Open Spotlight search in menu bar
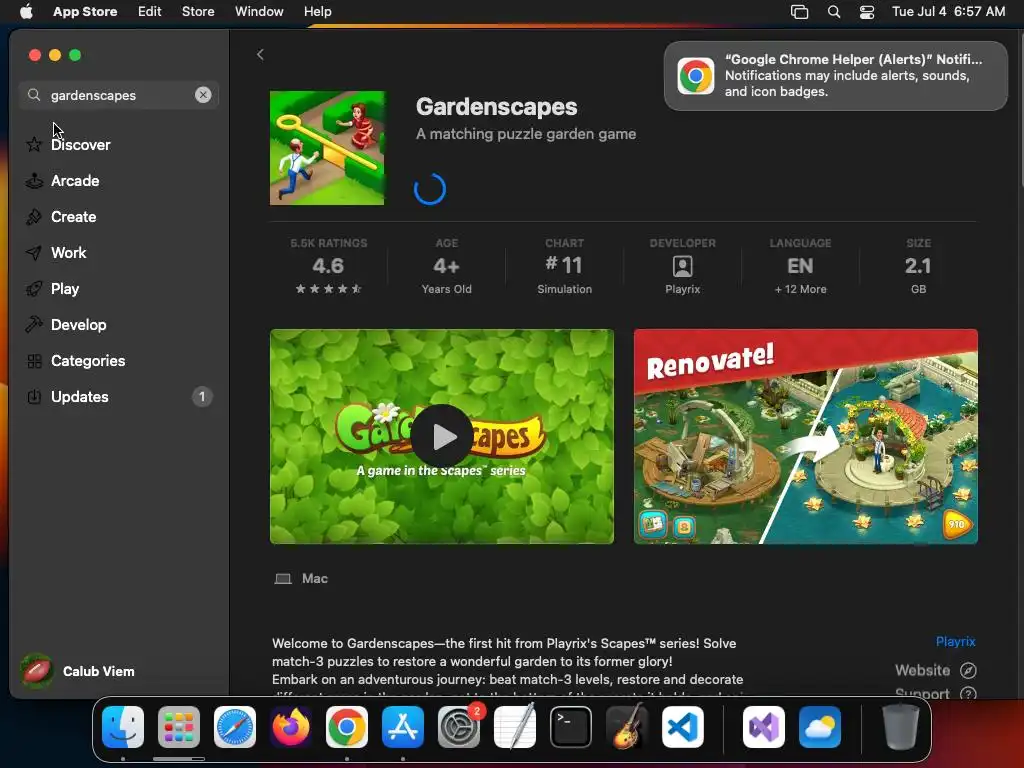1024x768 pixels. click(834, 11)
